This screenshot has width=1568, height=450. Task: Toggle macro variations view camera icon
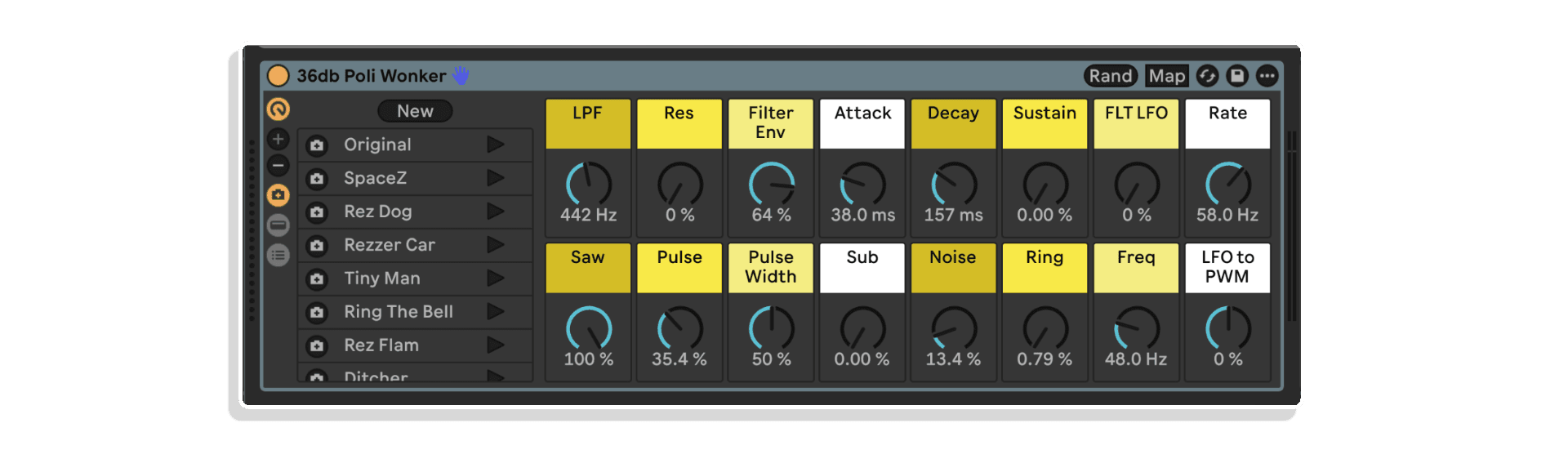(278, 195)
